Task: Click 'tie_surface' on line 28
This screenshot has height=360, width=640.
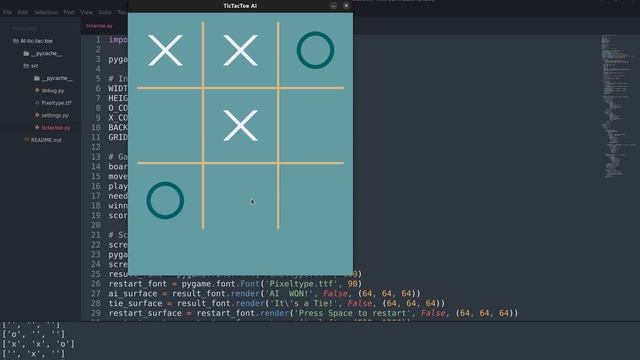Action: point(135,303)
